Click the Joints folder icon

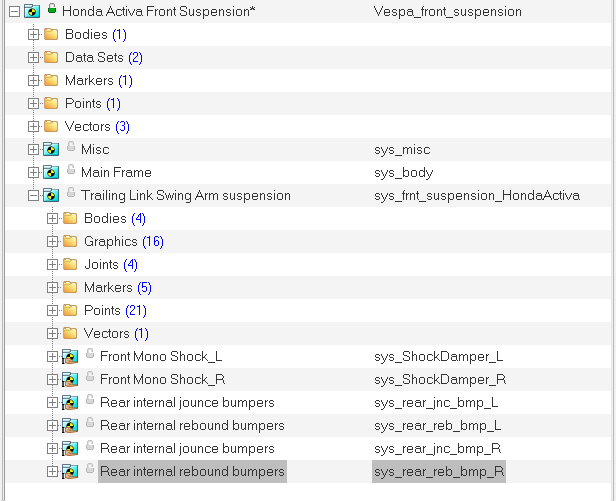70,265
